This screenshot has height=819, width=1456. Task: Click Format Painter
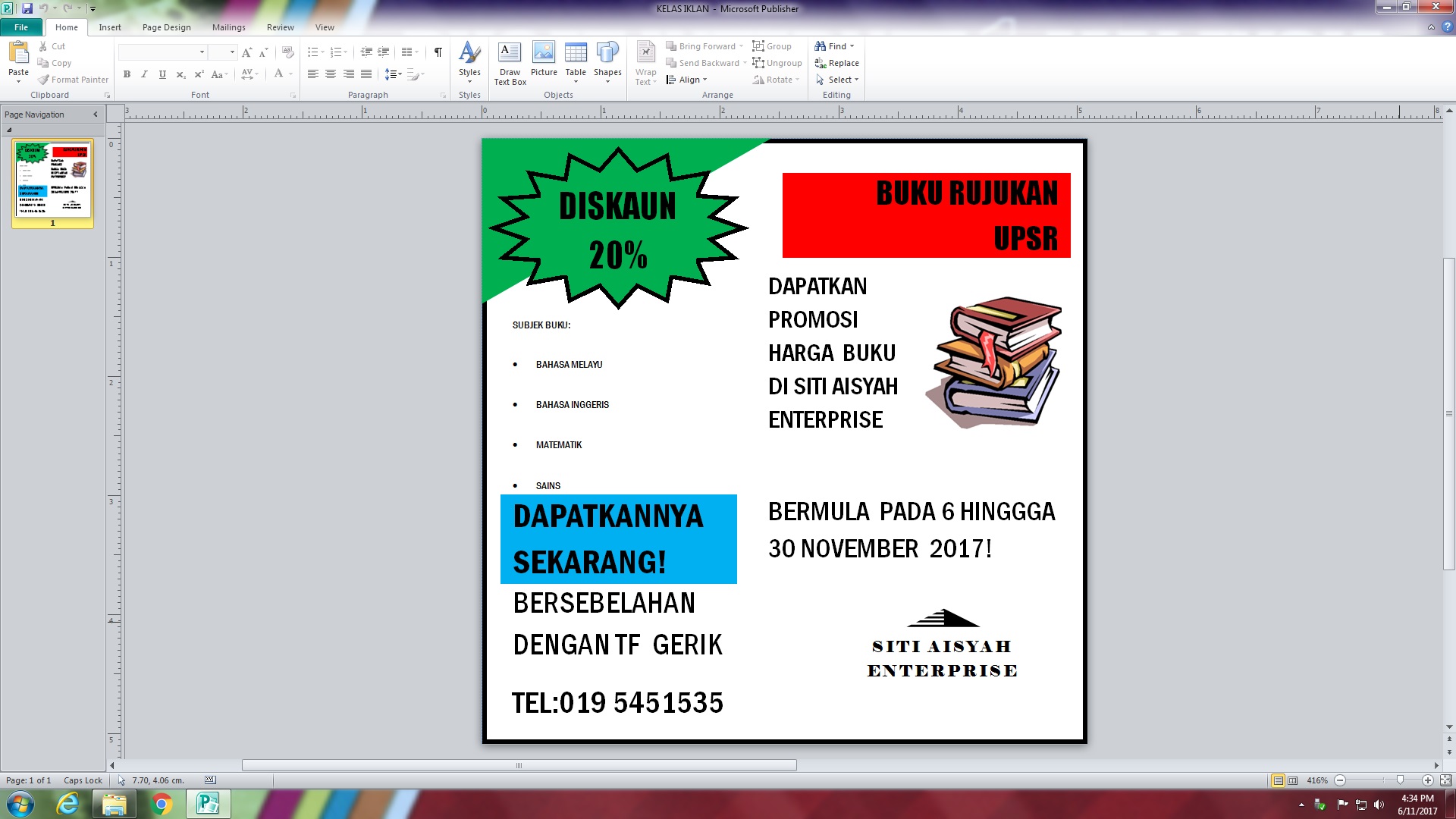coord(74,80)
